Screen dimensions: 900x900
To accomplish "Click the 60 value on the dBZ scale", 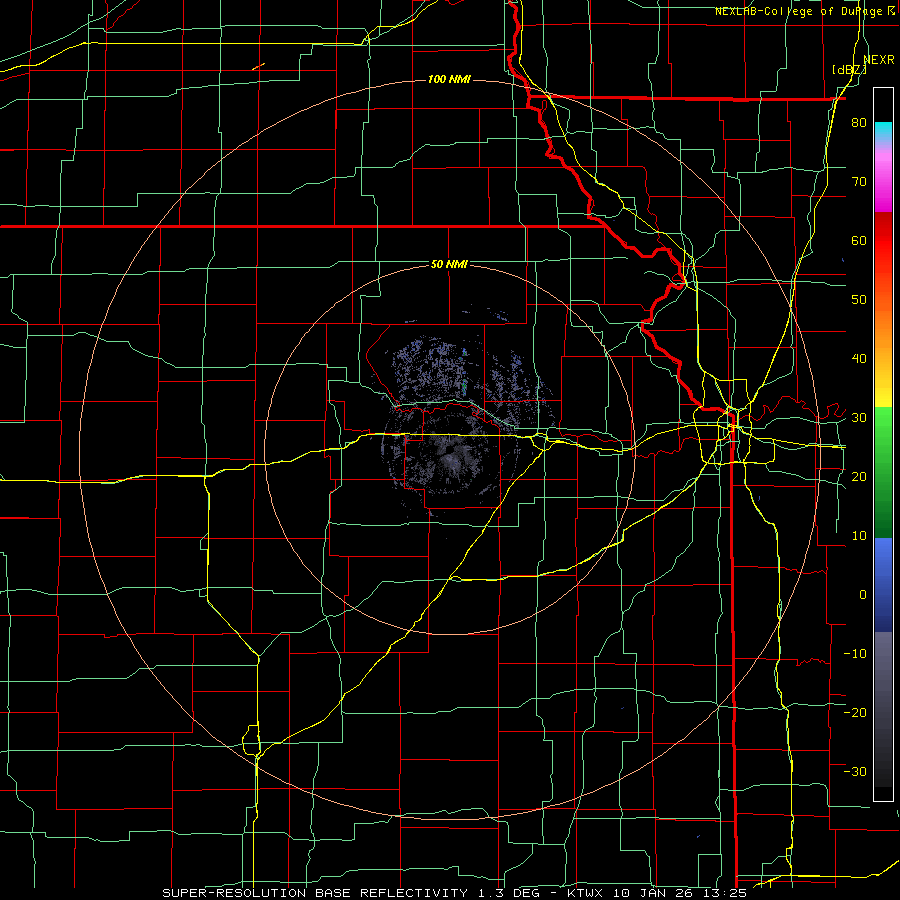I will 859,240.
